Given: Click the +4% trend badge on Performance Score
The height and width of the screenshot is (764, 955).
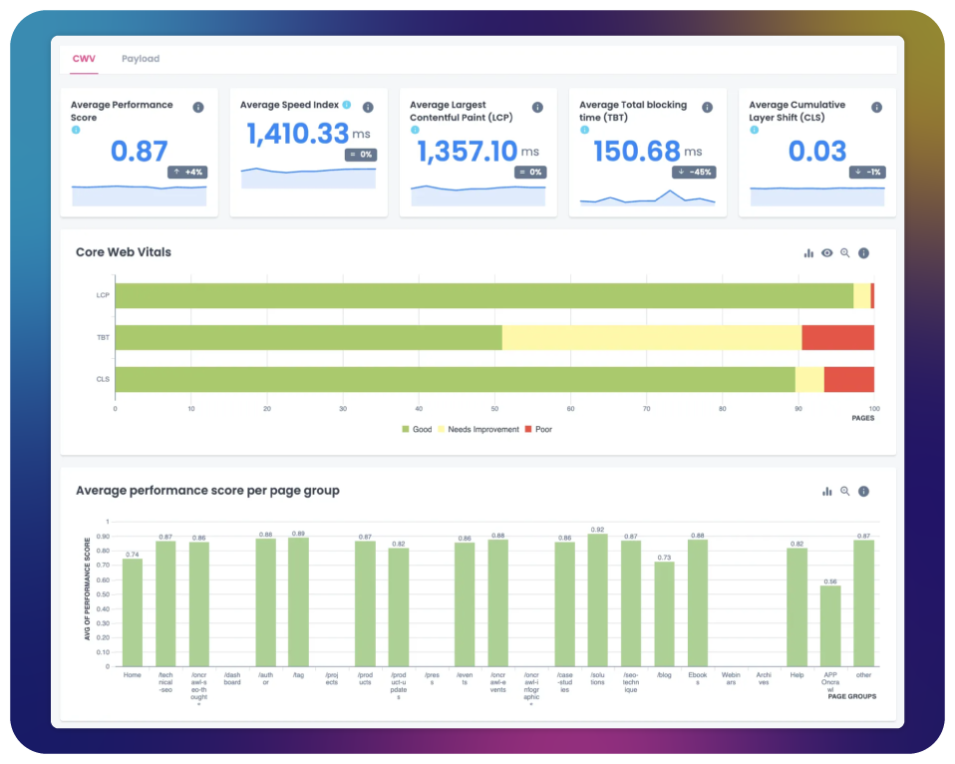Looking at the screenshot, I should pos(187,172).
